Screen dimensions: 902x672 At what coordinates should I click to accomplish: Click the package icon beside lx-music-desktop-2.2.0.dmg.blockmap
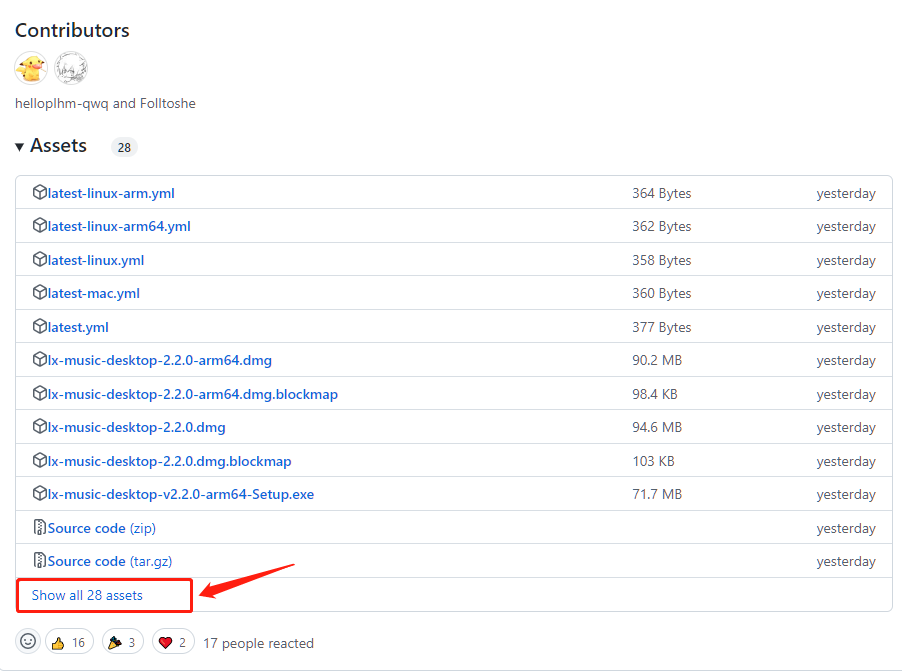[x=40, y=461]
